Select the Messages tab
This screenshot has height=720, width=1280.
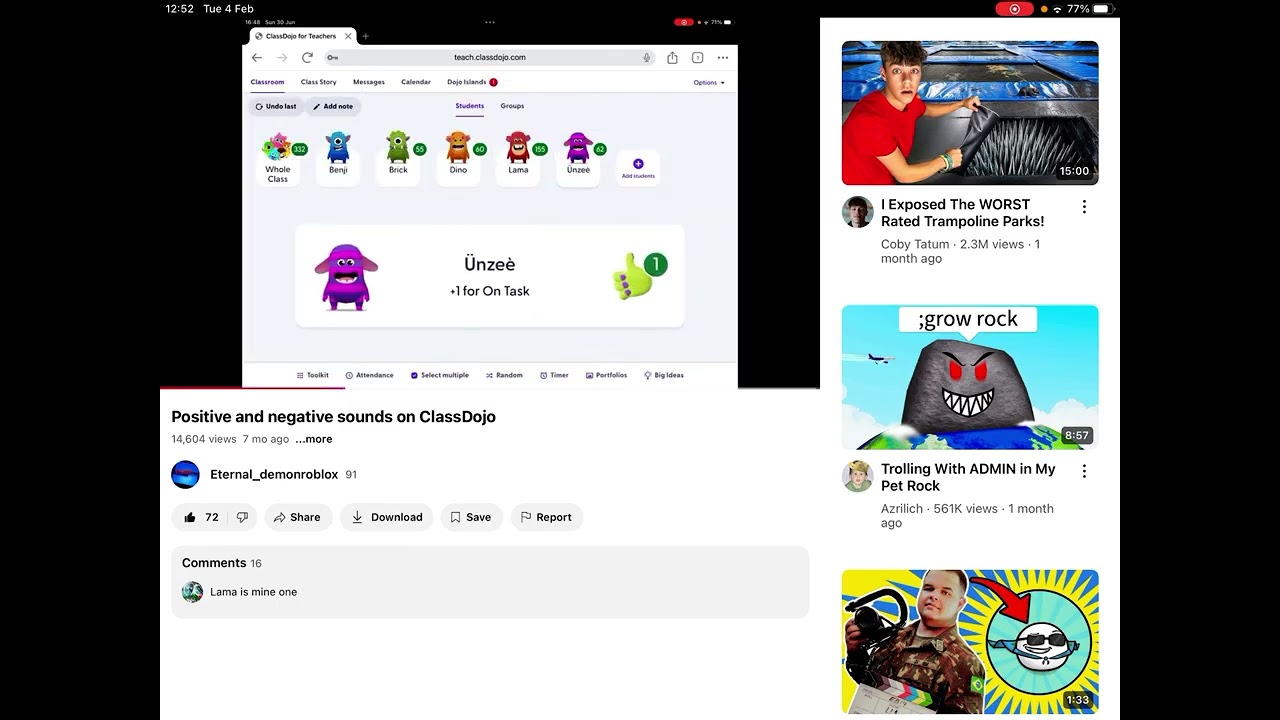(369, 82)
